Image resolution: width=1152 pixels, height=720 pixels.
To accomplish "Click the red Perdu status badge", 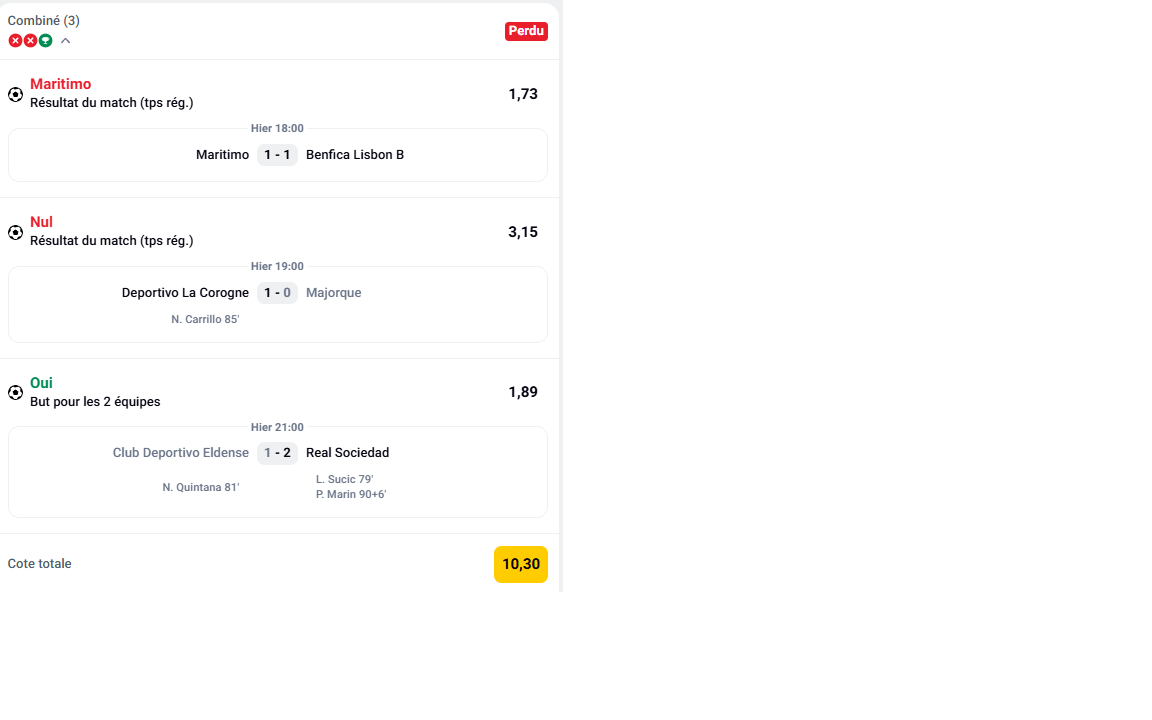I will [526, 31].
